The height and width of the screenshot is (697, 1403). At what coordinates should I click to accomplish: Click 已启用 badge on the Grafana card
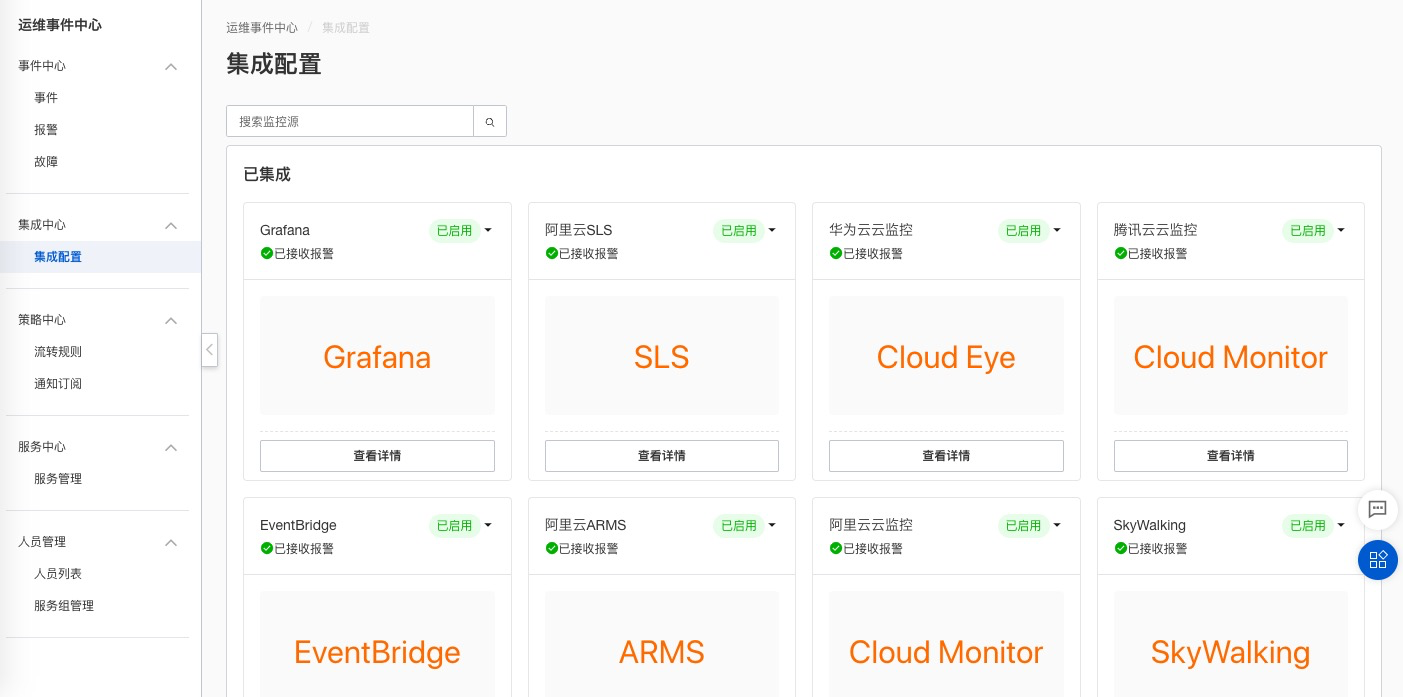point(454,231)
